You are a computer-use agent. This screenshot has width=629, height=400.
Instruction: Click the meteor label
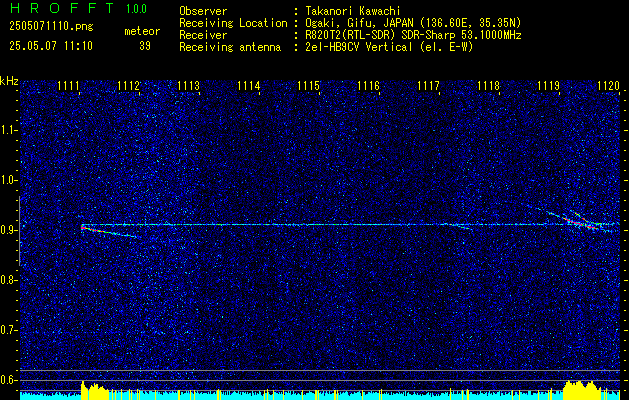[x=142, y=31]
